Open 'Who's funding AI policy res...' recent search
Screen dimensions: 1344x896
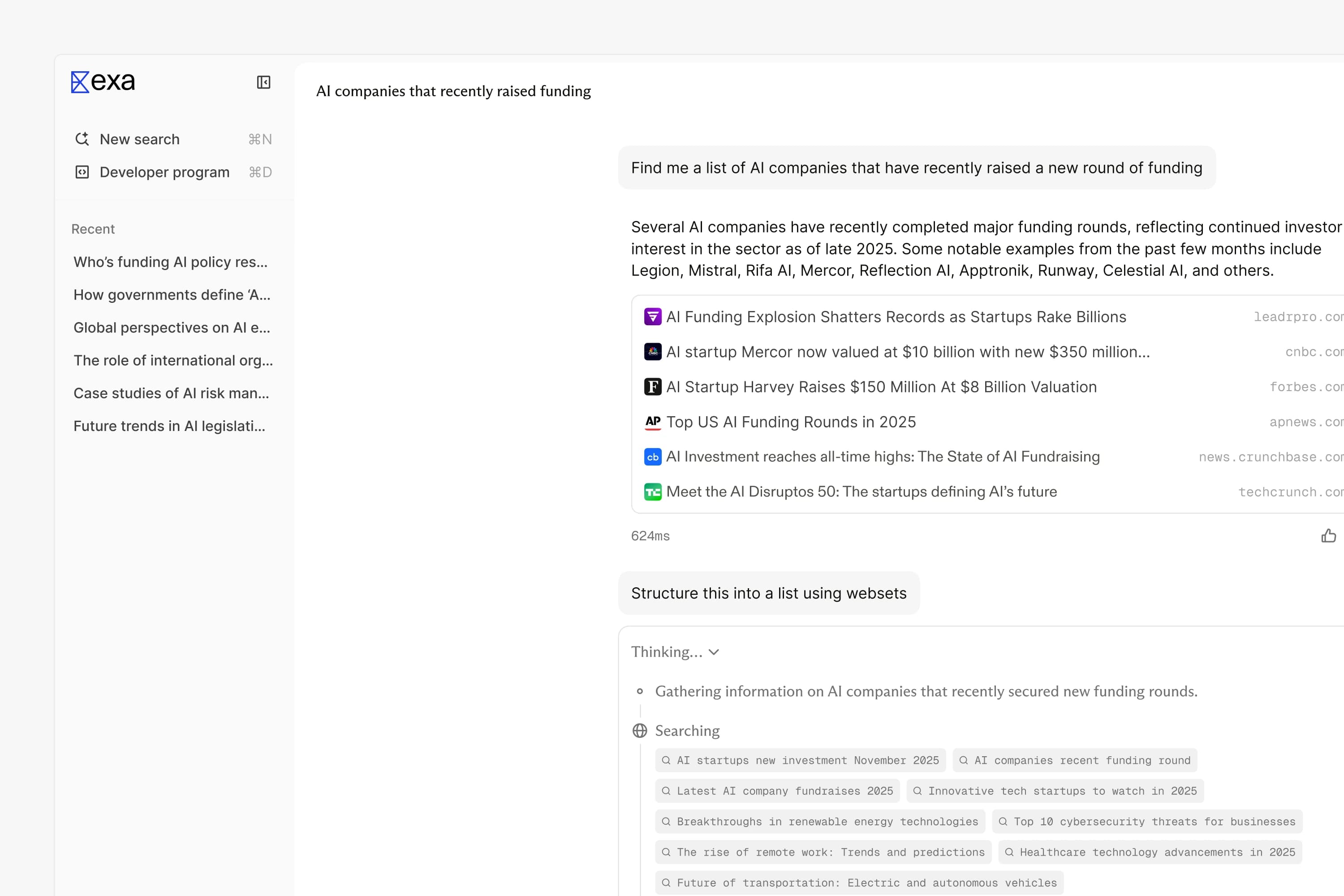click(170, 262)
